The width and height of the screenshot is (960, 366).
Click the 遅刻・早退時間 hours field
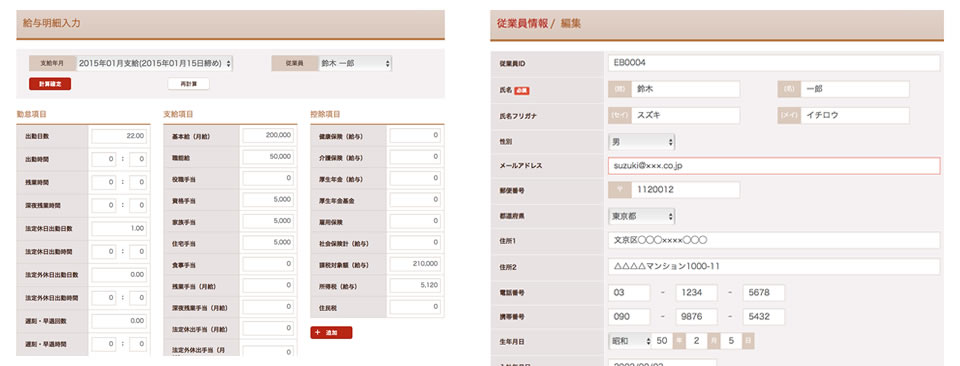(103, 344)
